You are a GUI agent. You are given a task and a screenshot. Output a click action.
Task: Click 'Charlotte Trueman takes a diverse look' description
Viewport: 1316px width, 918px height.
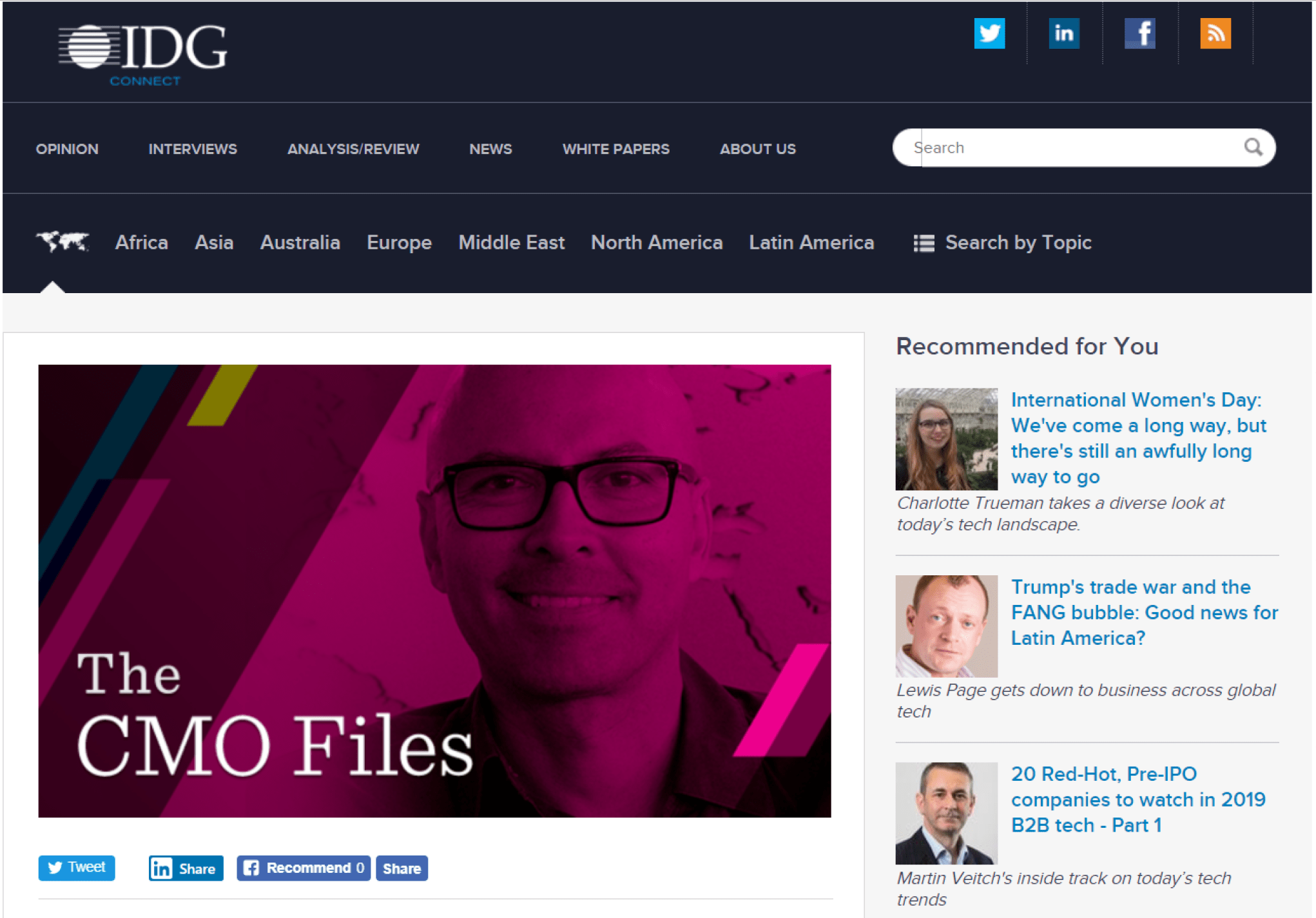[x=1061, y=513]
